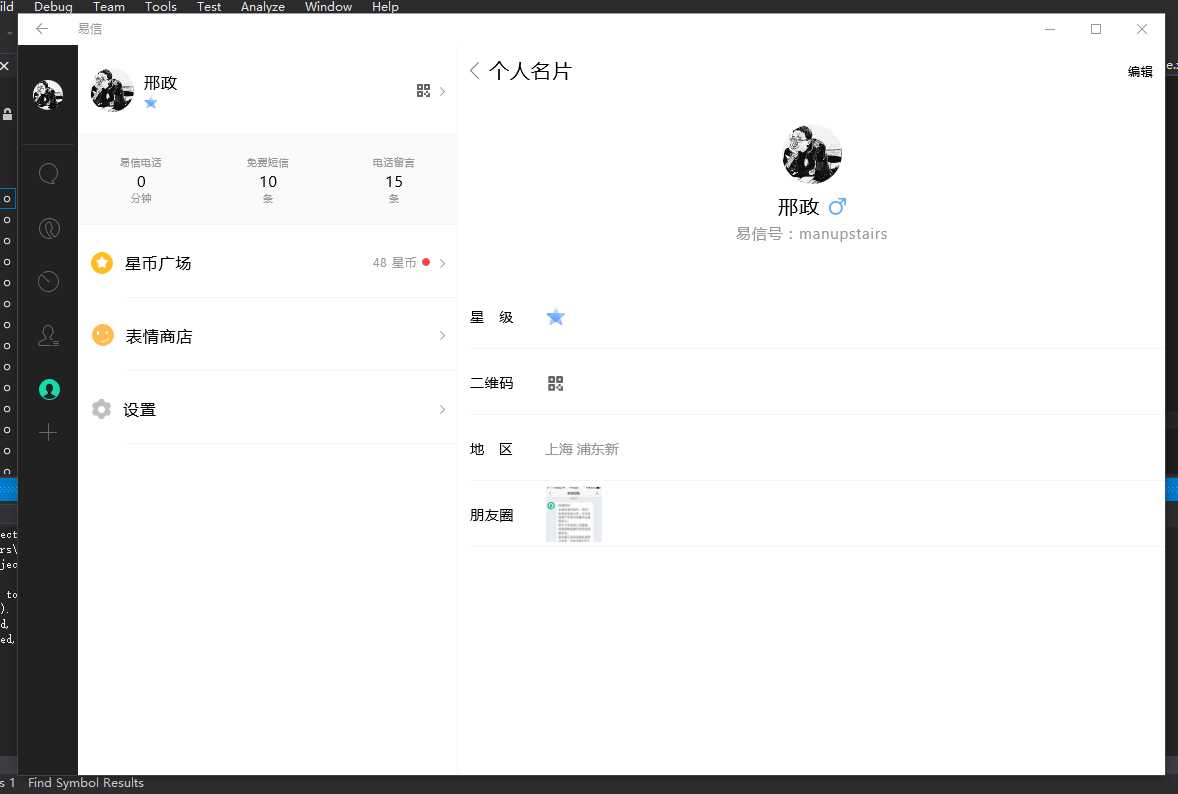Open the Team menu in the background IDE

[x=109, y=7]
